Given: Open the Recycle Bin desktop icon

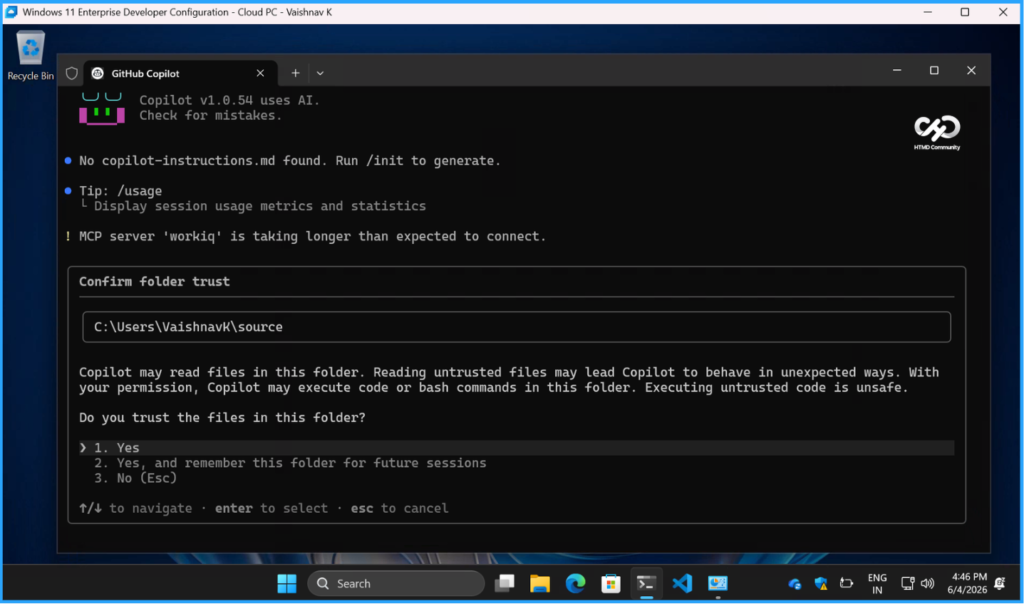Looking at the screenshot, I should point(30,56).
